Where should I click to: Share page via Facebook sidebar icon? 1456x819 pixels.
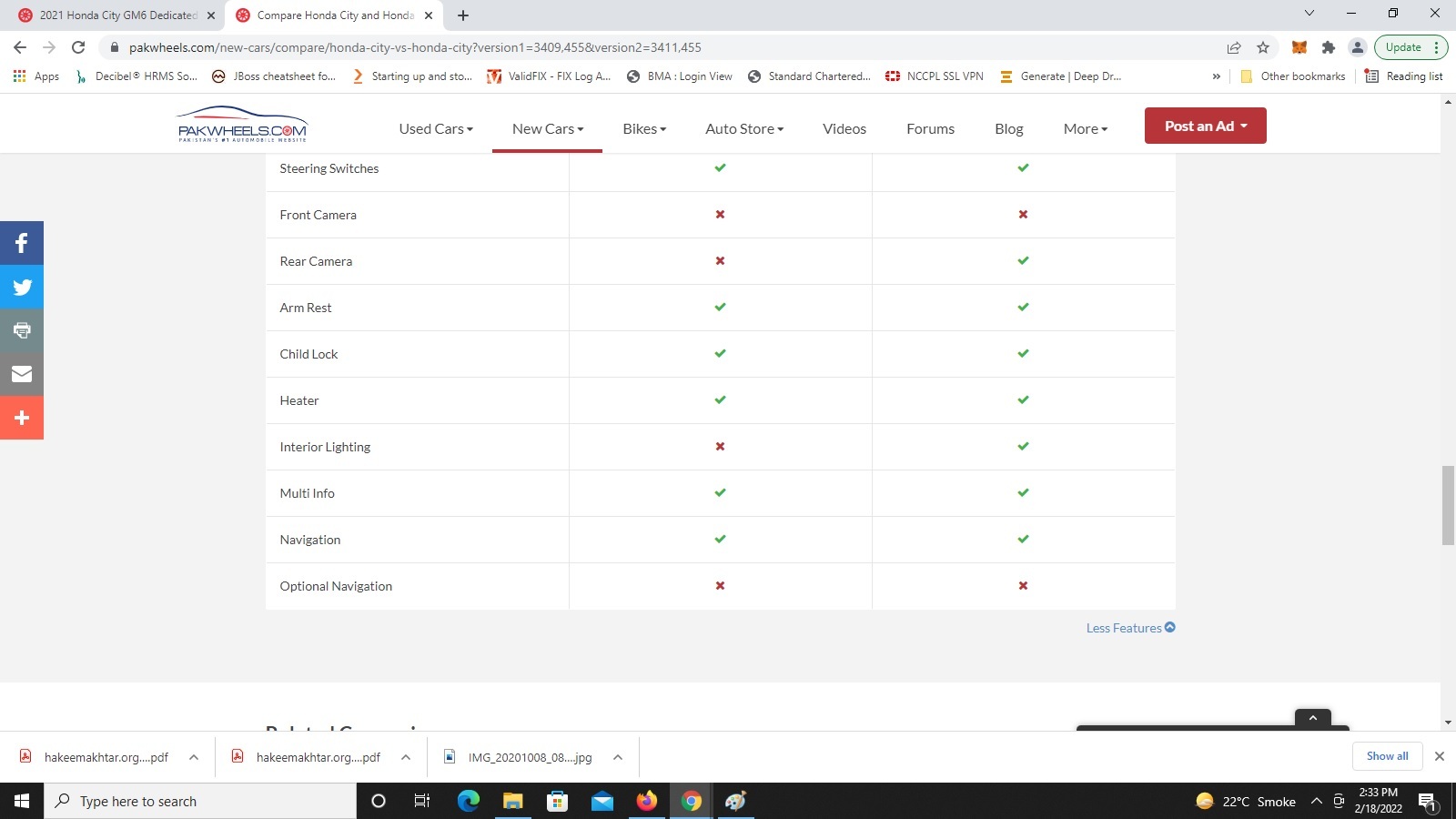tap(22, 243)
